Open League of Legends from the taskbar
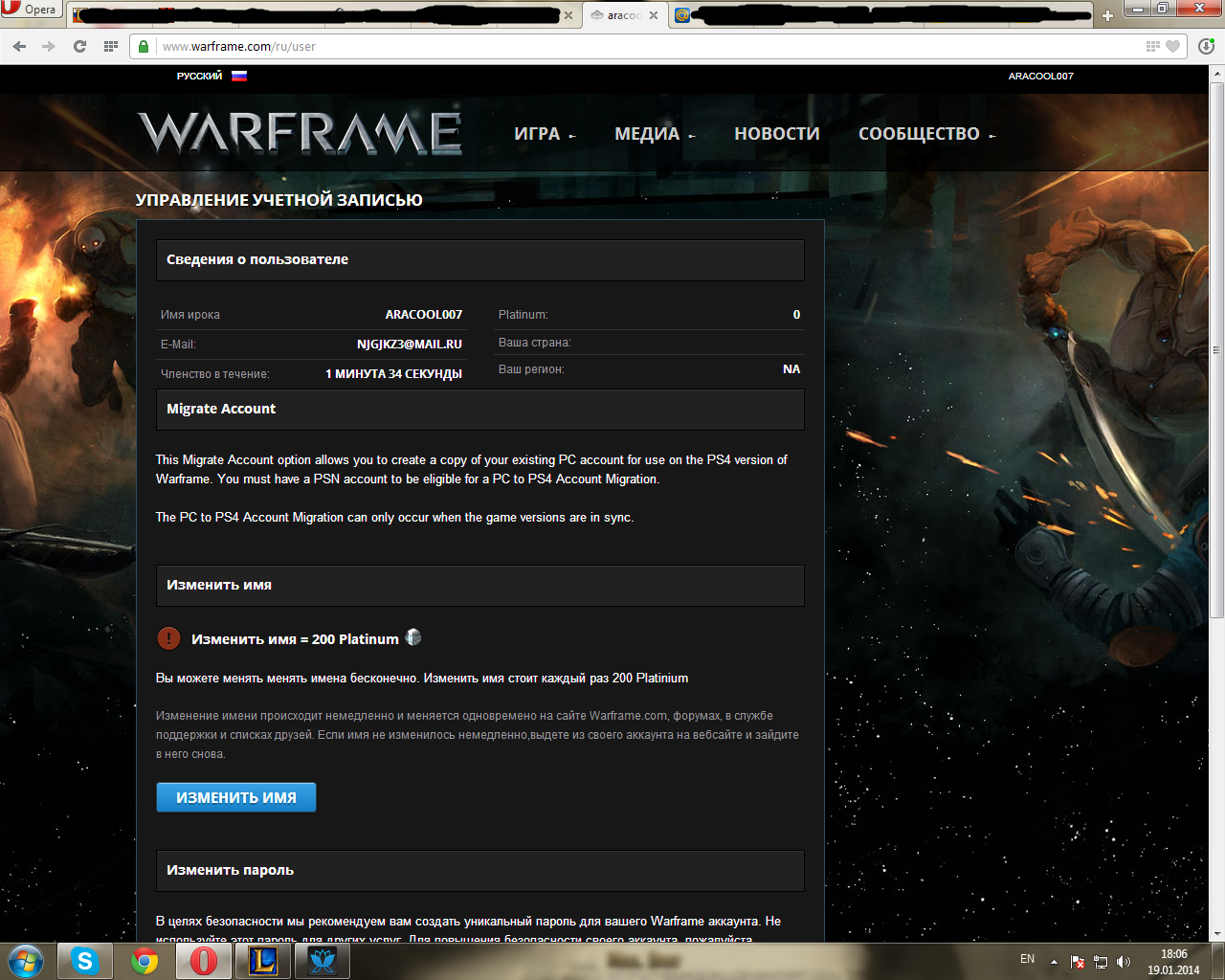The image size is (1225, 980). [x=263, y=961]
